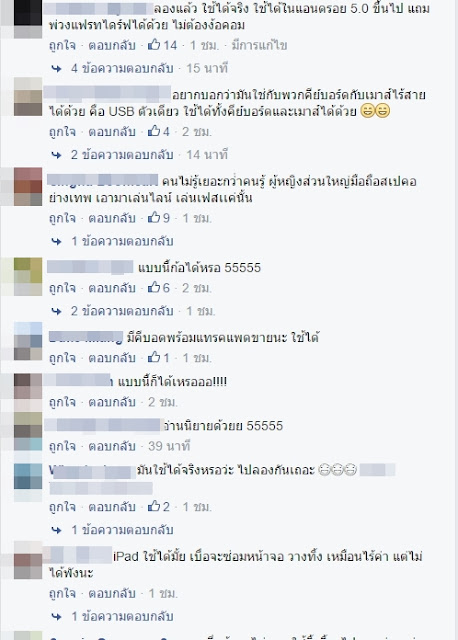Like the อ่านนิยายด้วยย 55555 comment
The height and width of the screenshot is (640, 458).
(62, 446)
